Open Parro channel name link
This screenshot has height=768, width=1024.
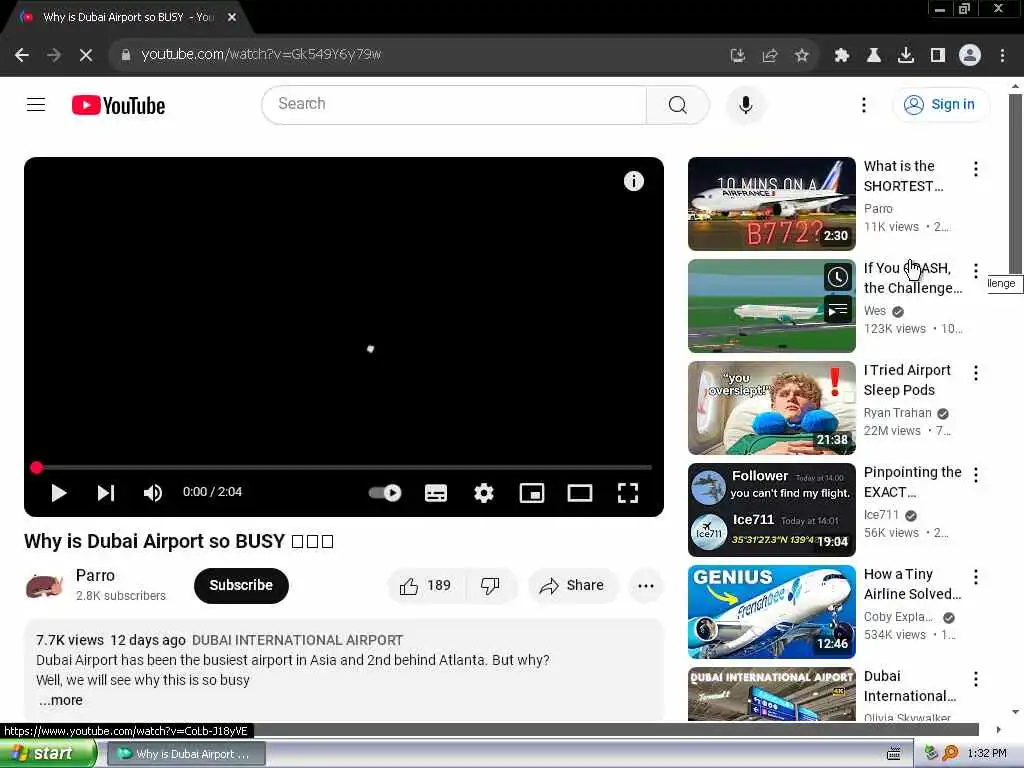(x=95, y=575)
